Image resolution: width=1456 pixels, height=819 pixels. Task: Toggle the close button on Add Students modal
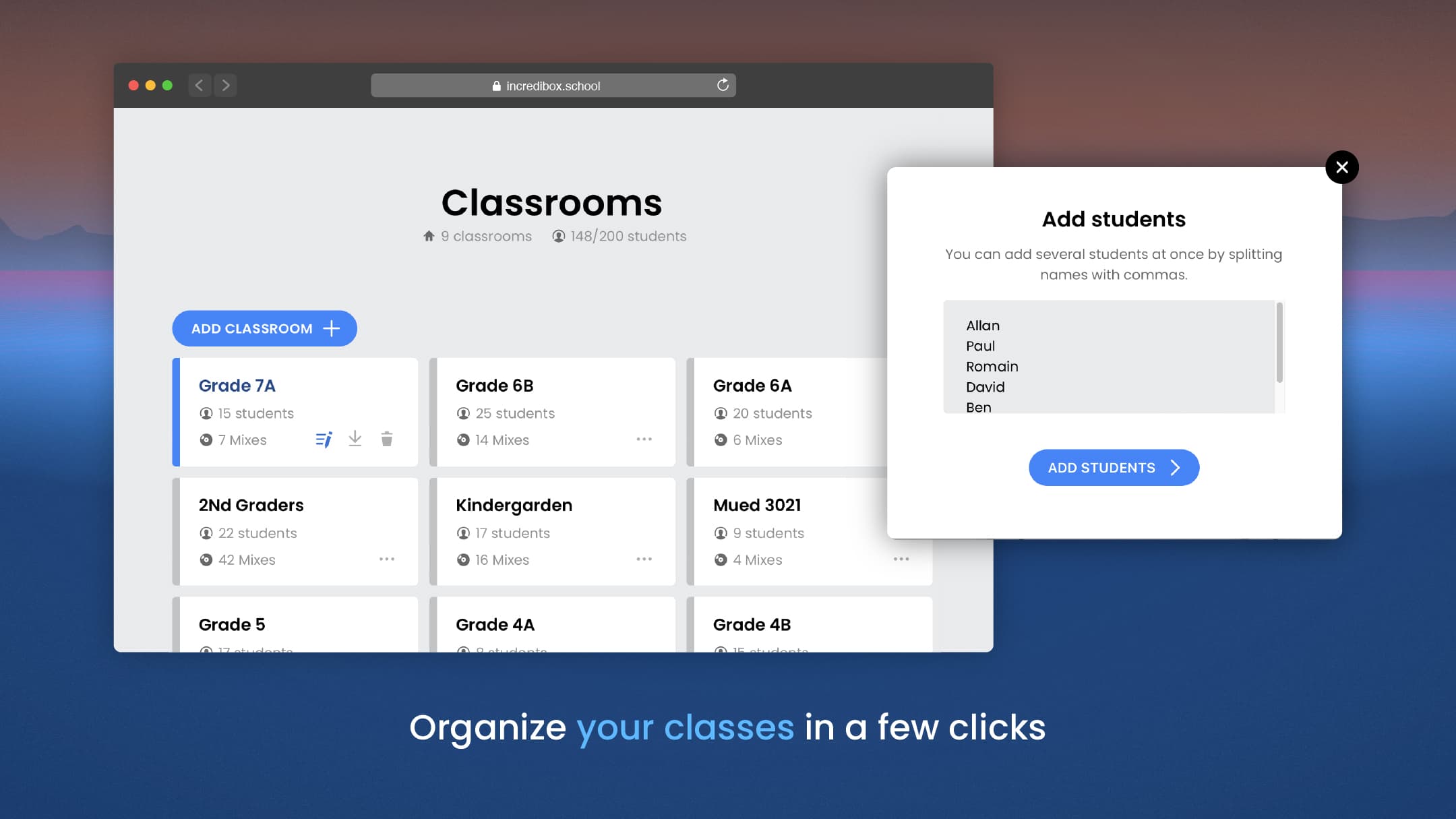[x=1342, y=167]
